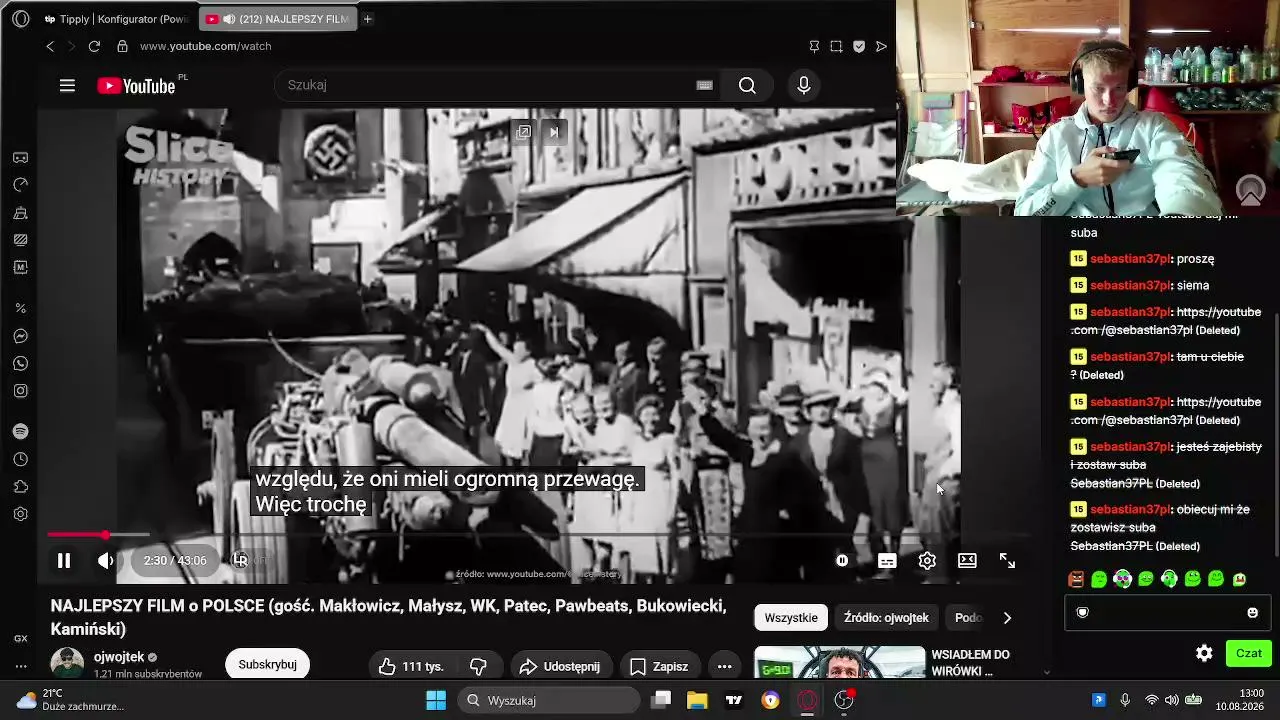Viewport: 1280px width, 720px height.
Task: Submit search with the magnifier button
Action: pos(747,85)
